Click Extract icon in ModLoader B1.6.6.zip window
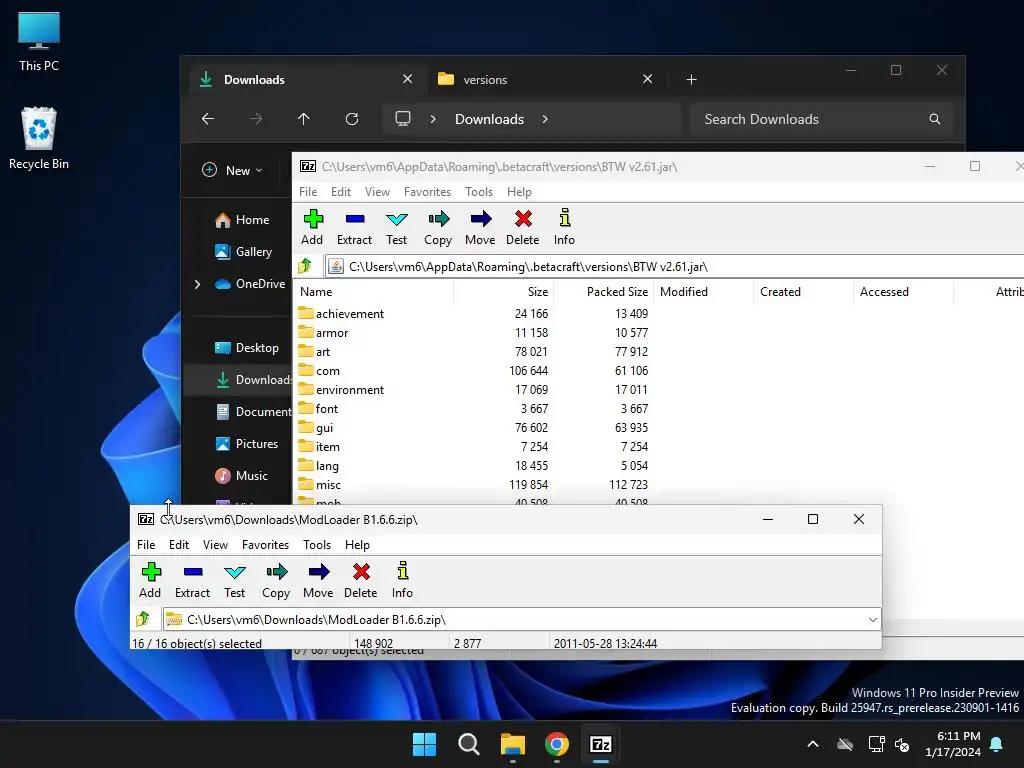This screenshot has width=1024, height=768. [x=193, y=572]
